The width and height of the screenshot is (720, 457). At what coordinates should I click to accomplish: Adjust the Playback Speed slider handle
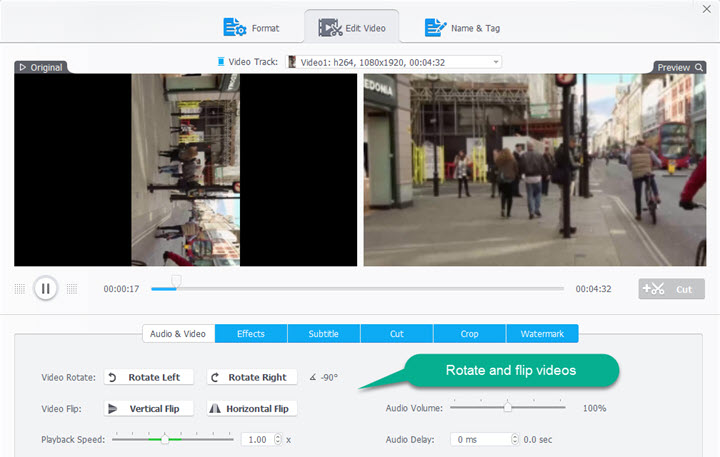coord(165,440)
